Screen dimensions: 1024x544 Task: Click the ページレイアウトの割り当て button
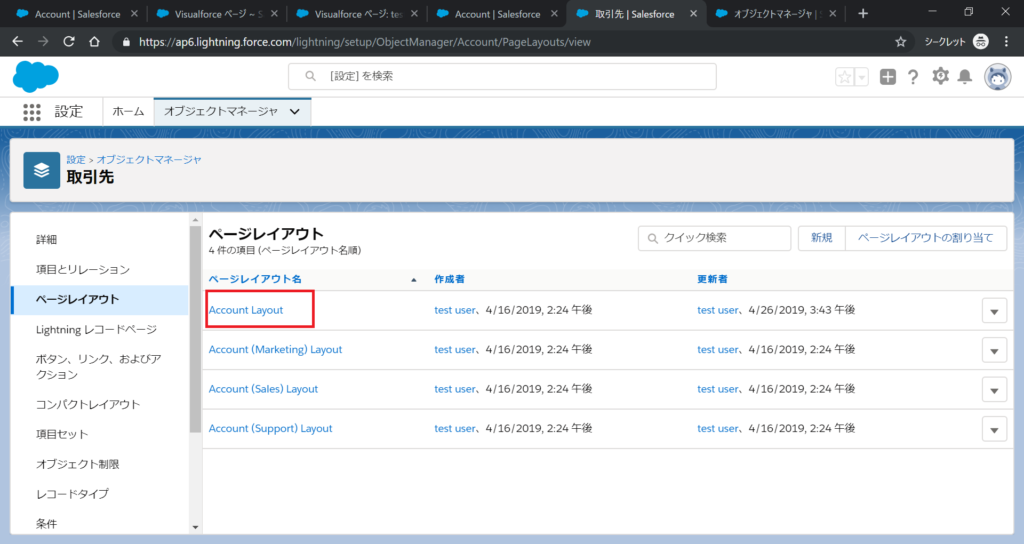click(926, 238)
